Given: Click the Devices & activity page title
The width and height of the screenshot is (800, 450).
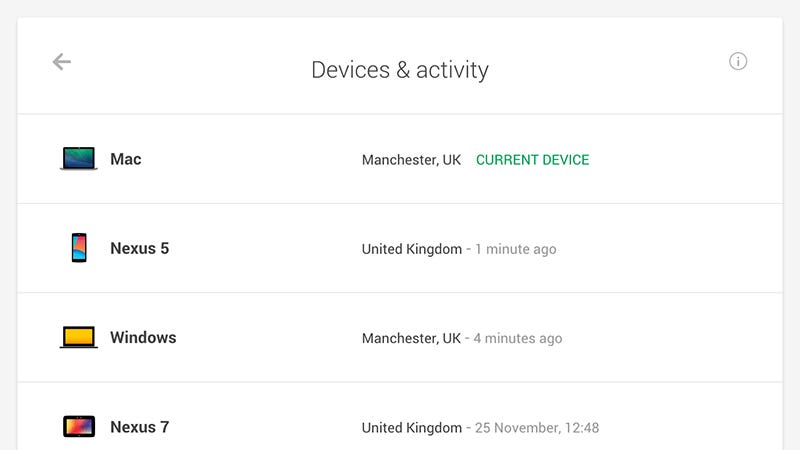Looking at the screenshot, I should [x=400, y=70].
